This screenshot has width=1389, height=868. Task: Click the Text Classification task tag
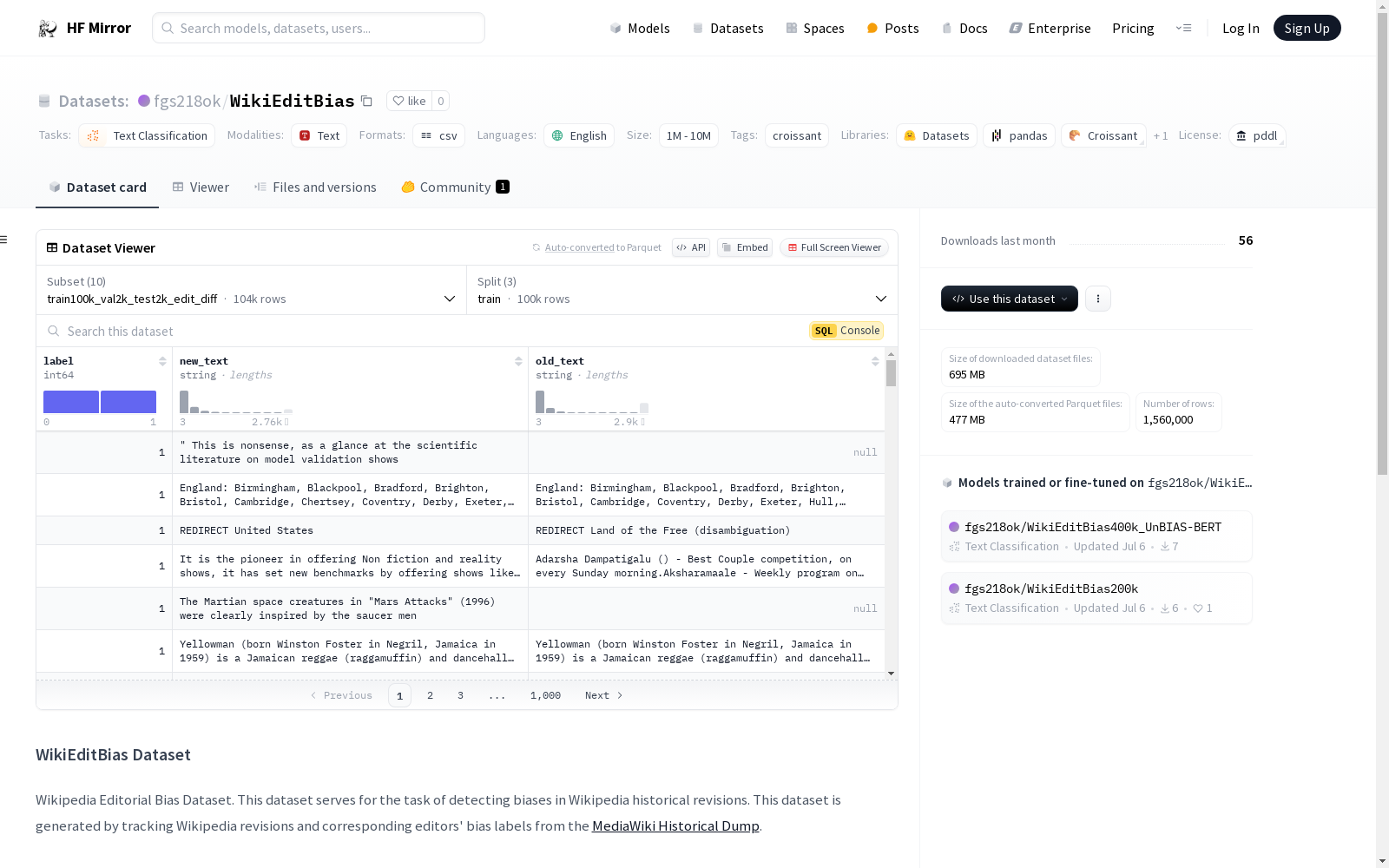147,135
